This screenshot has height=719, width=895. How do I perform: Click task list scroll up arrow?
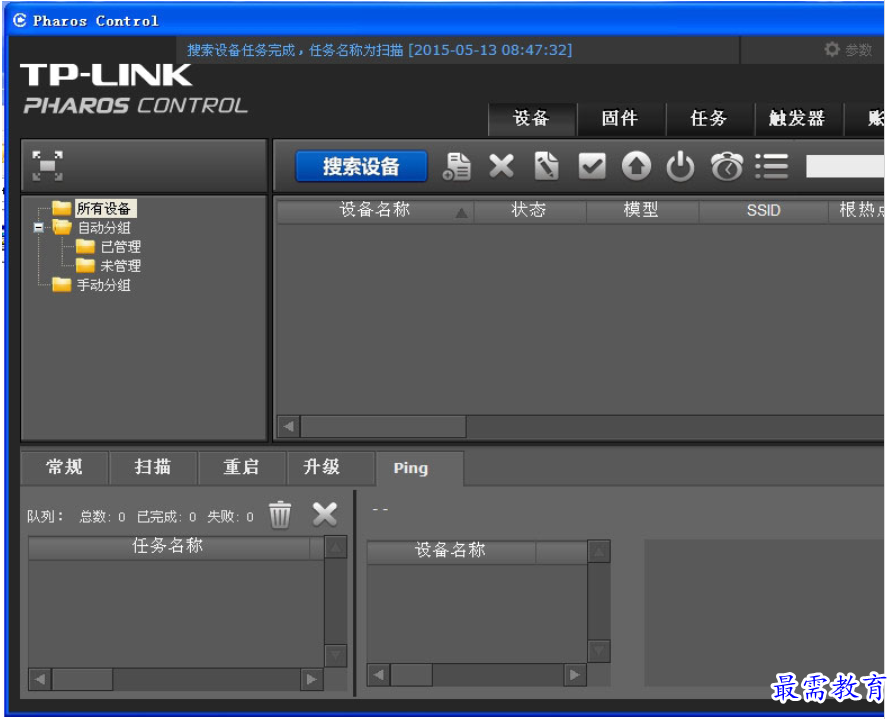pos(336,548)
